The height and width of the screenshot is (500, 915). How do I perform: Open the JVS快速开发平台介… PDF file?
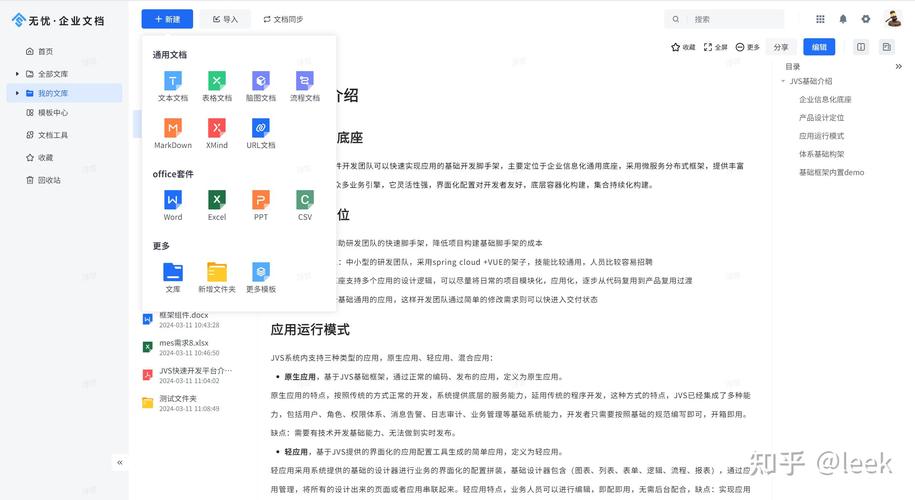[188, 375]
